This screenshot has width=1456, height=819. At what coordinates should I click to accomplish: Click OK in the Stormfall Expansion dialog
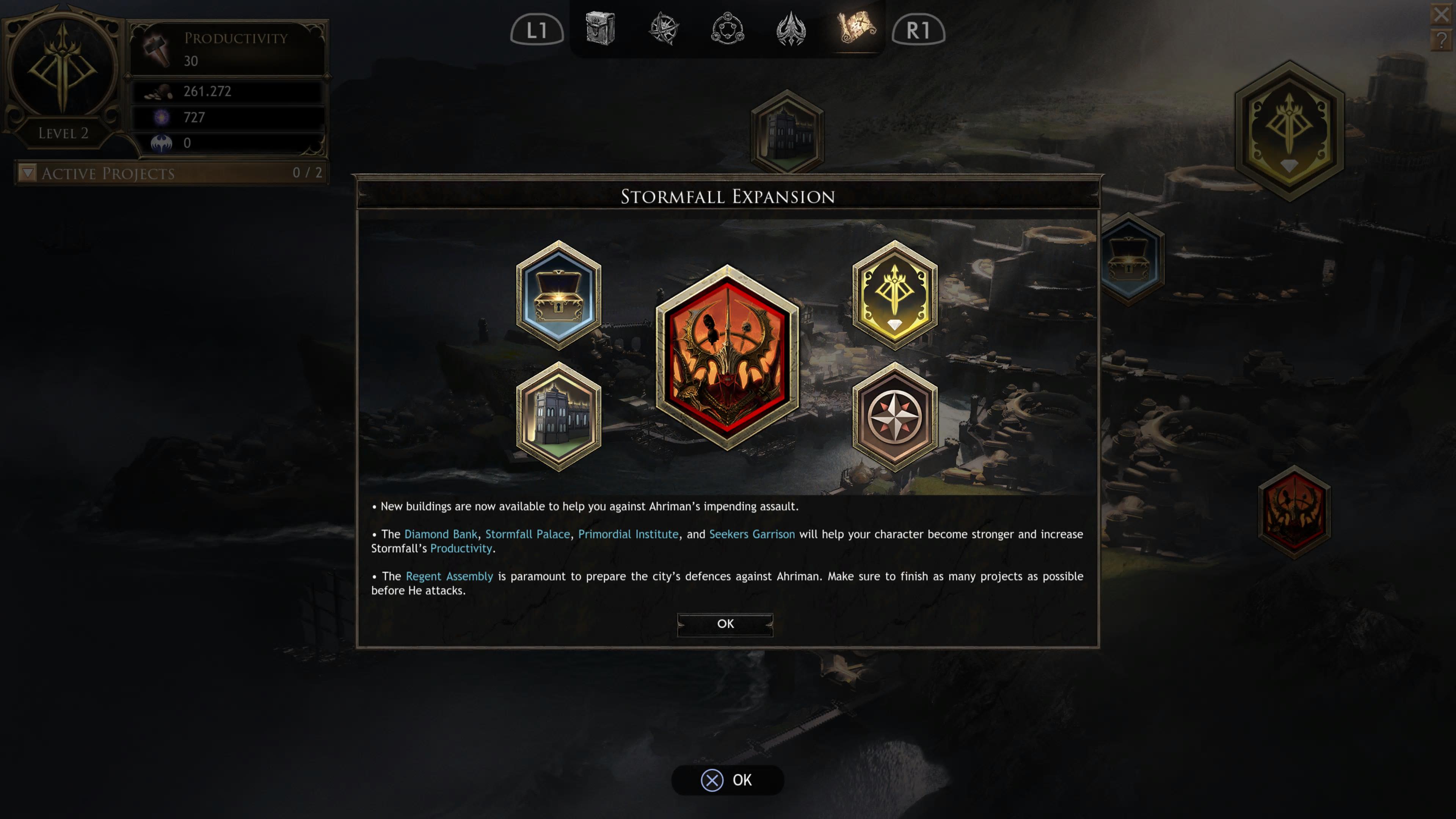[725, 624]
